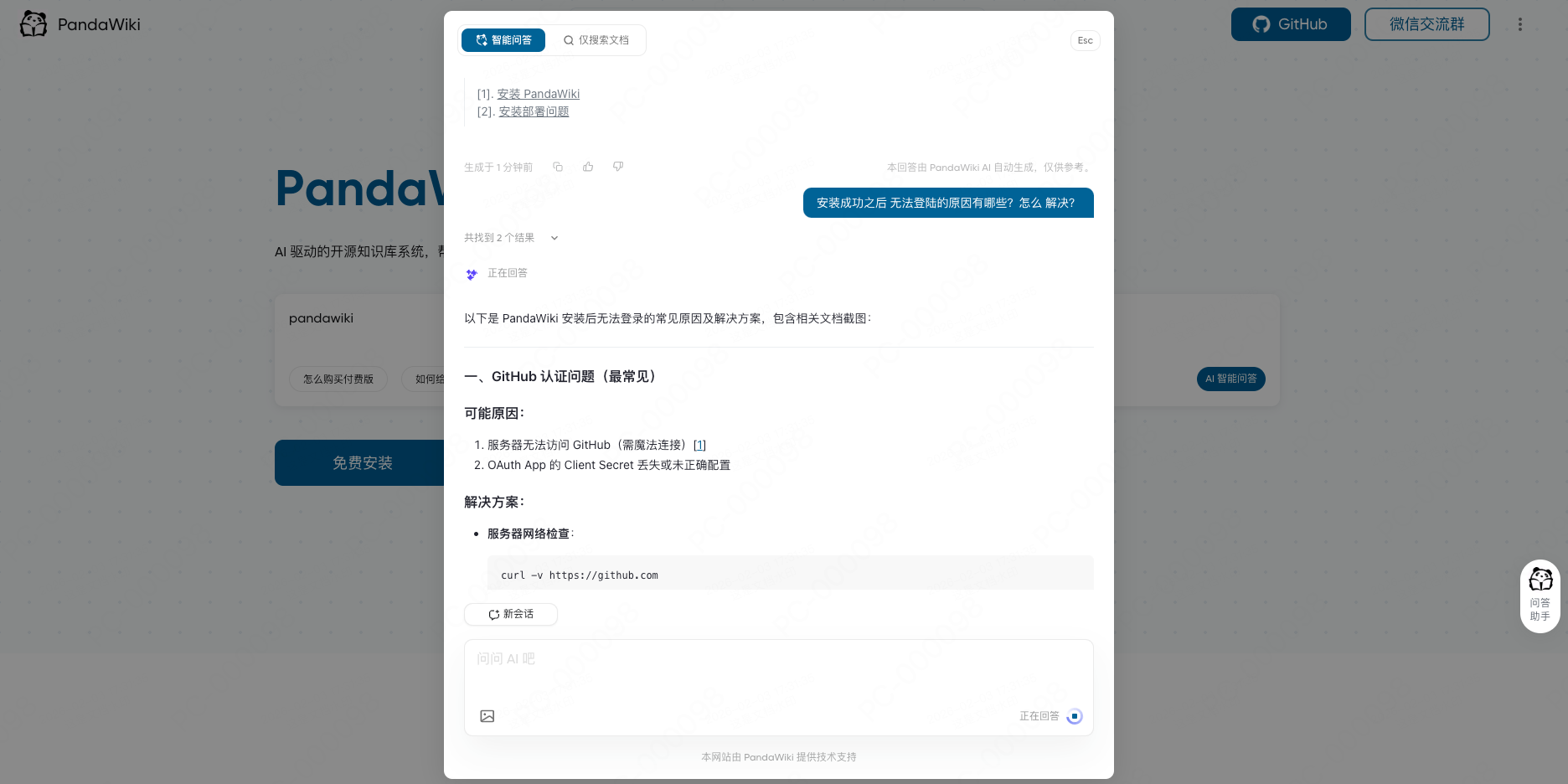
Task: Copy the previous answer with copy icon
Action: click(558, 167)
